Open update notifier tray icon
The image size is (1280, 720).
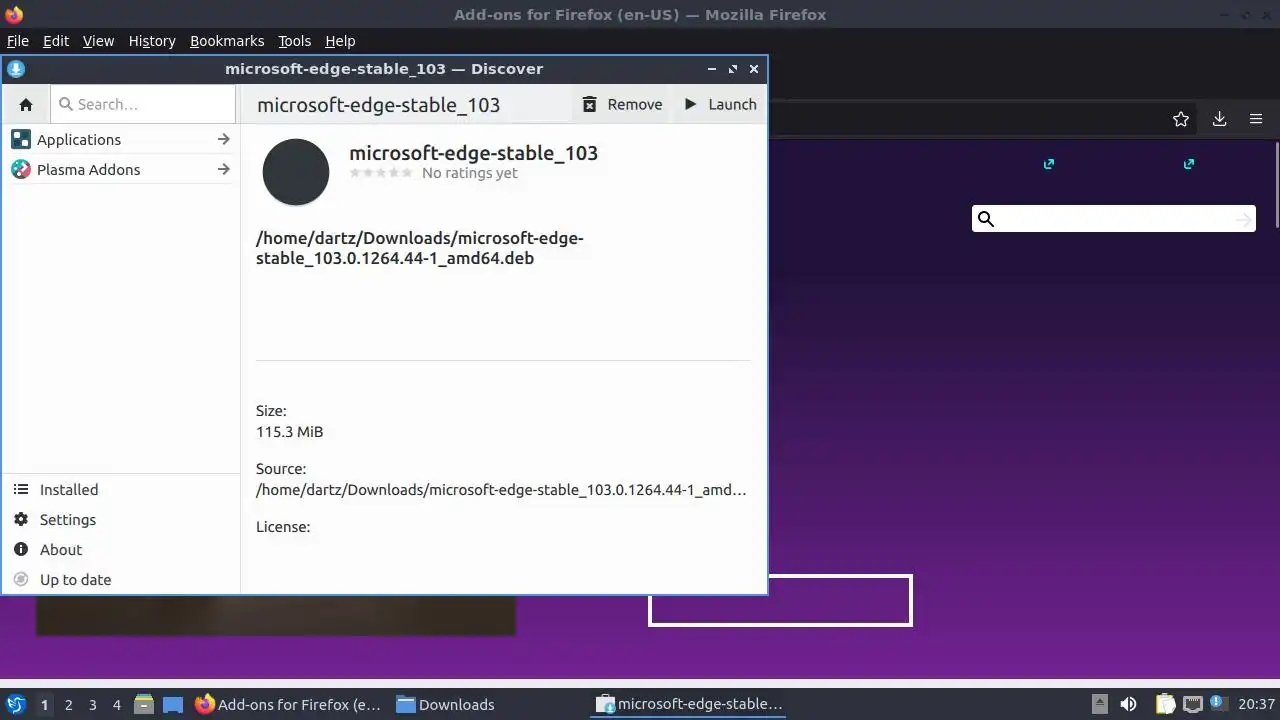point(1218,704)
